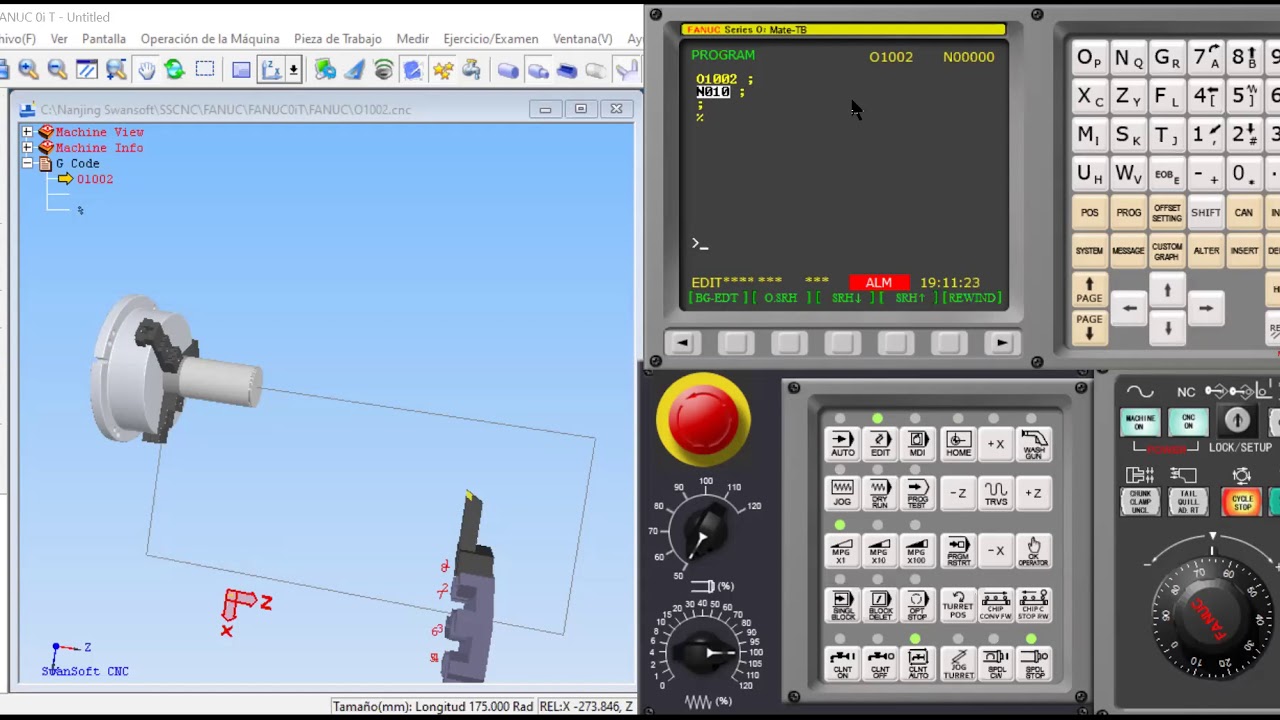Select the dashed rectangle selection tool
The width and height of the screenshot is (1280, 720).
[205, 69]
